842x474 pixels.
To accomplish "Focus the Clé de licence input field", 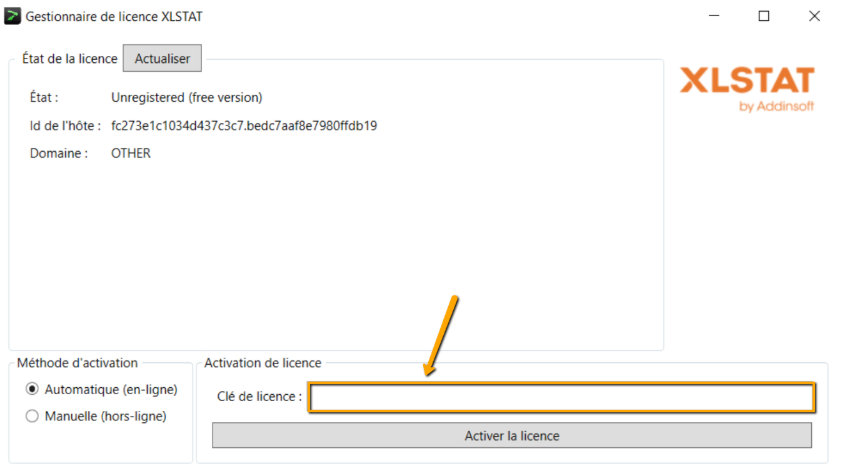I will point(561,397).
